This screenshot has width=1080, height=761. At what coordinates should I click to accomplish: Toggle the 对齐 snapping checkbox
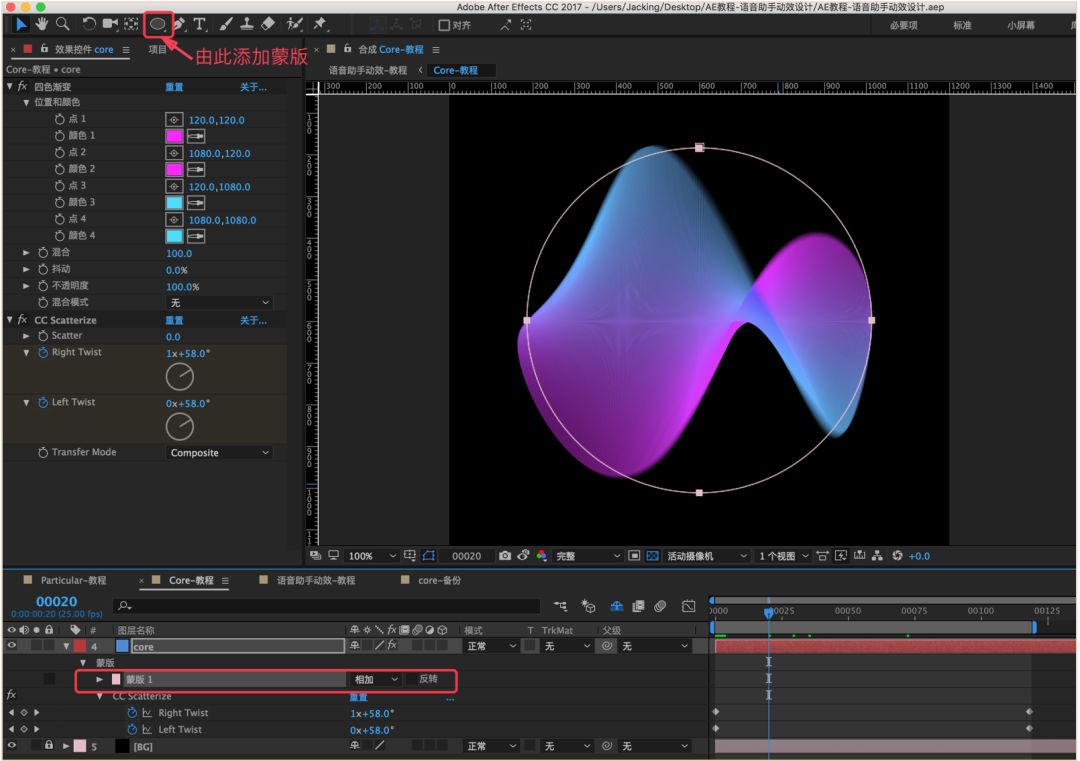(x=444, y=25)
